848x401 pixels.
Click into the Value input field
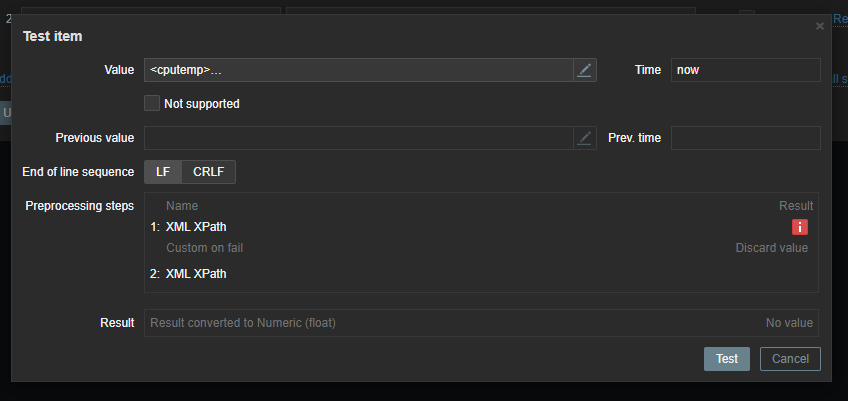[358, 70]
